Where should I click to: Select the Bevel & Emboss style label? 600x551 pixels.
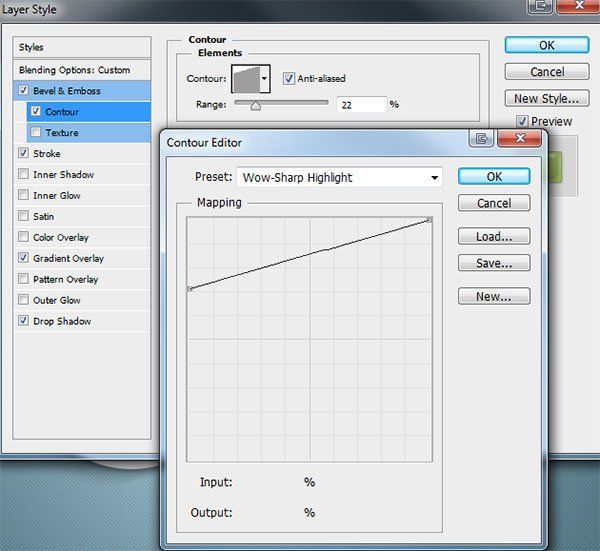coord(67,91)
